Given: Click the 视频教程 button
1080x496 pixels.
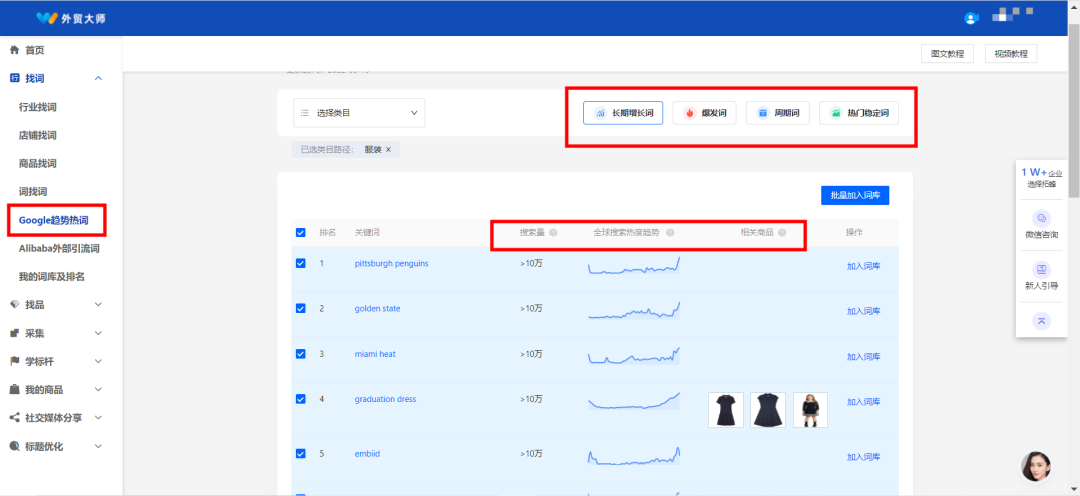Looking at the screenshot, I should [1010, 54].
